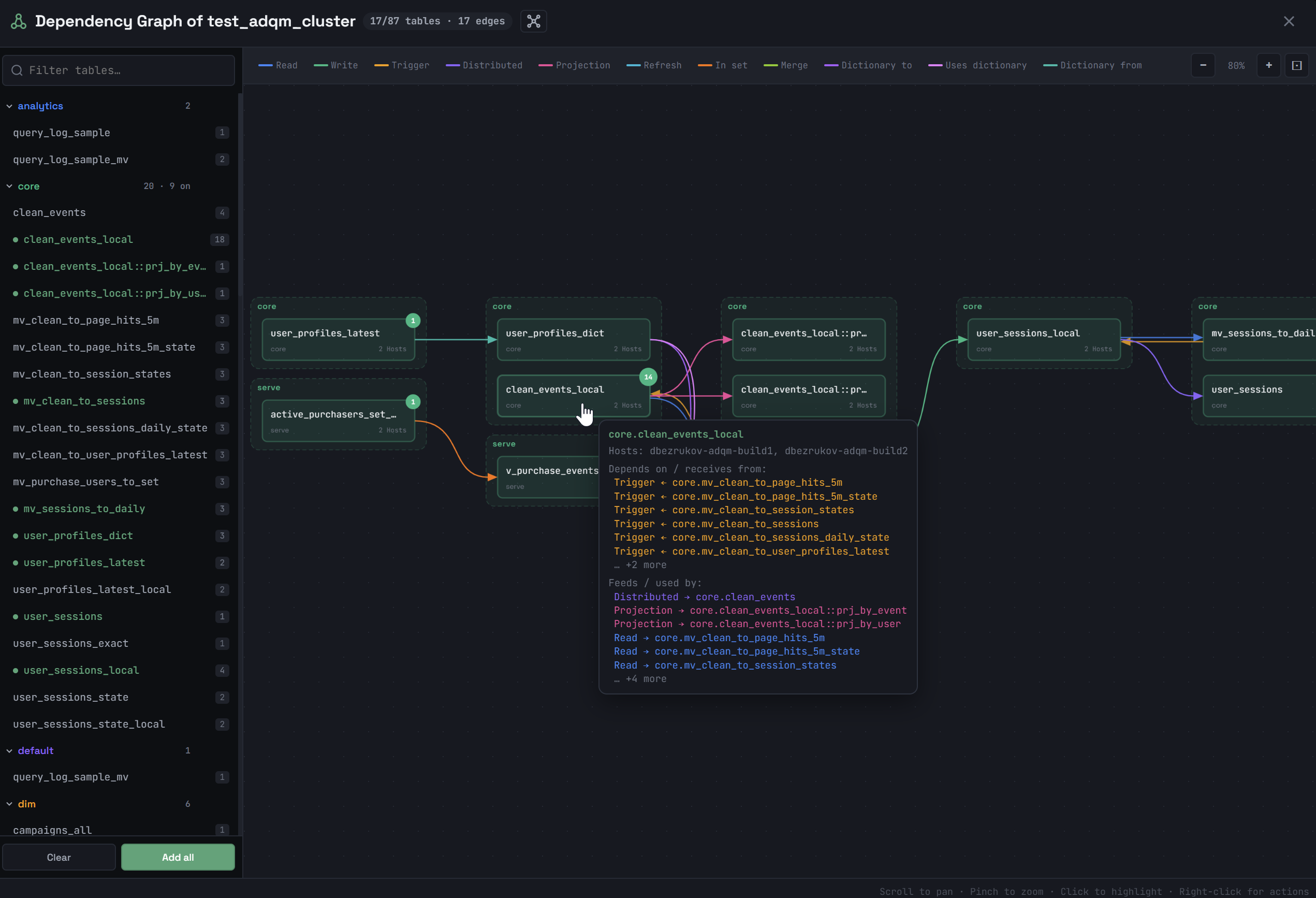Image resolution: width=1316 pixels, height=898 pixels.
Task: Zoom out with the minus button
Action: [x=1203, y=65]
